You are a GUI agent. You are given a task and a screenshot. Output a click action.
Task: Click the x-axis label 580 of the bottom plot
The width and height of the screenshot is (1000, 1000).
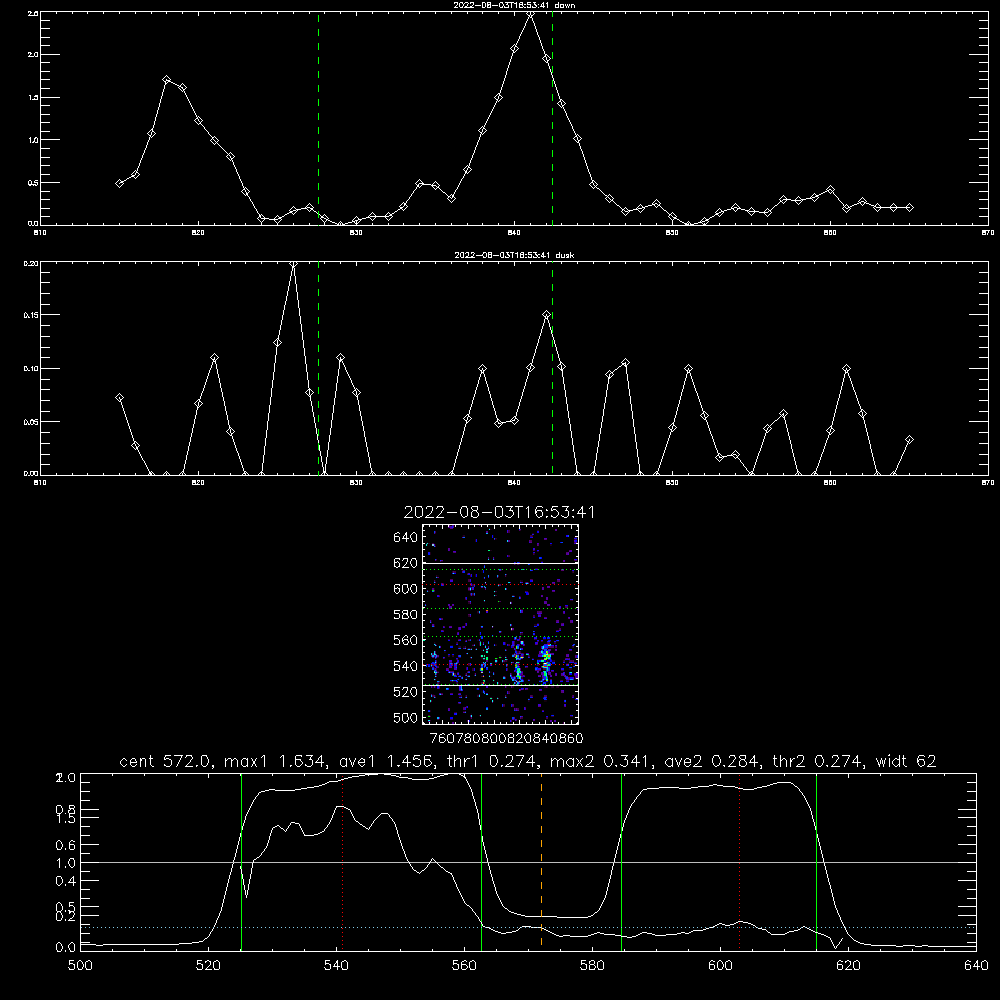tap(592, 966)
